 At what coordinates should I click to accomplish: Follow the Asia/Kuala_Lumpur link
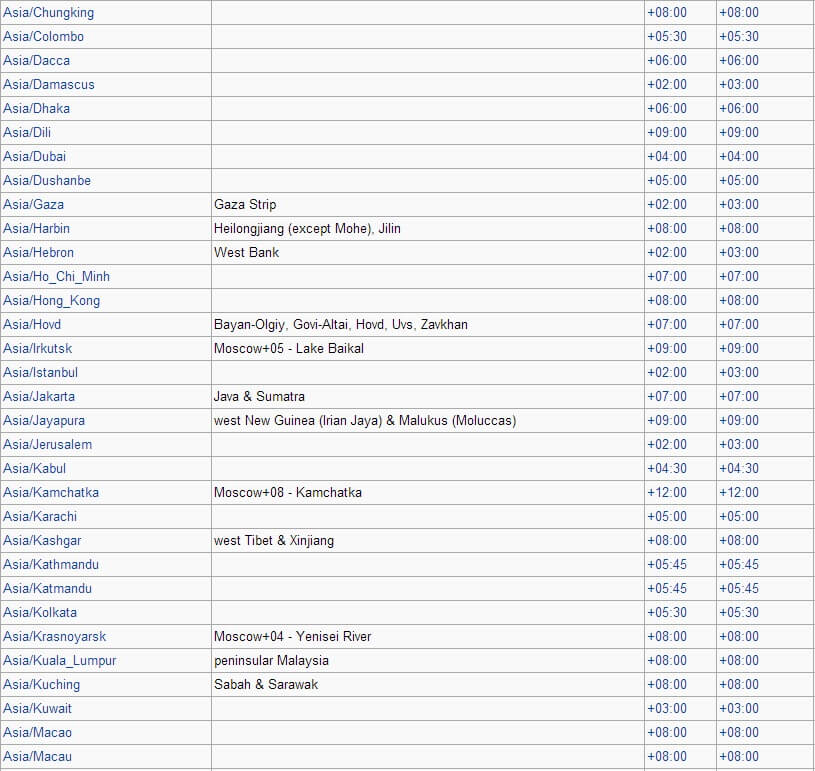60,660
